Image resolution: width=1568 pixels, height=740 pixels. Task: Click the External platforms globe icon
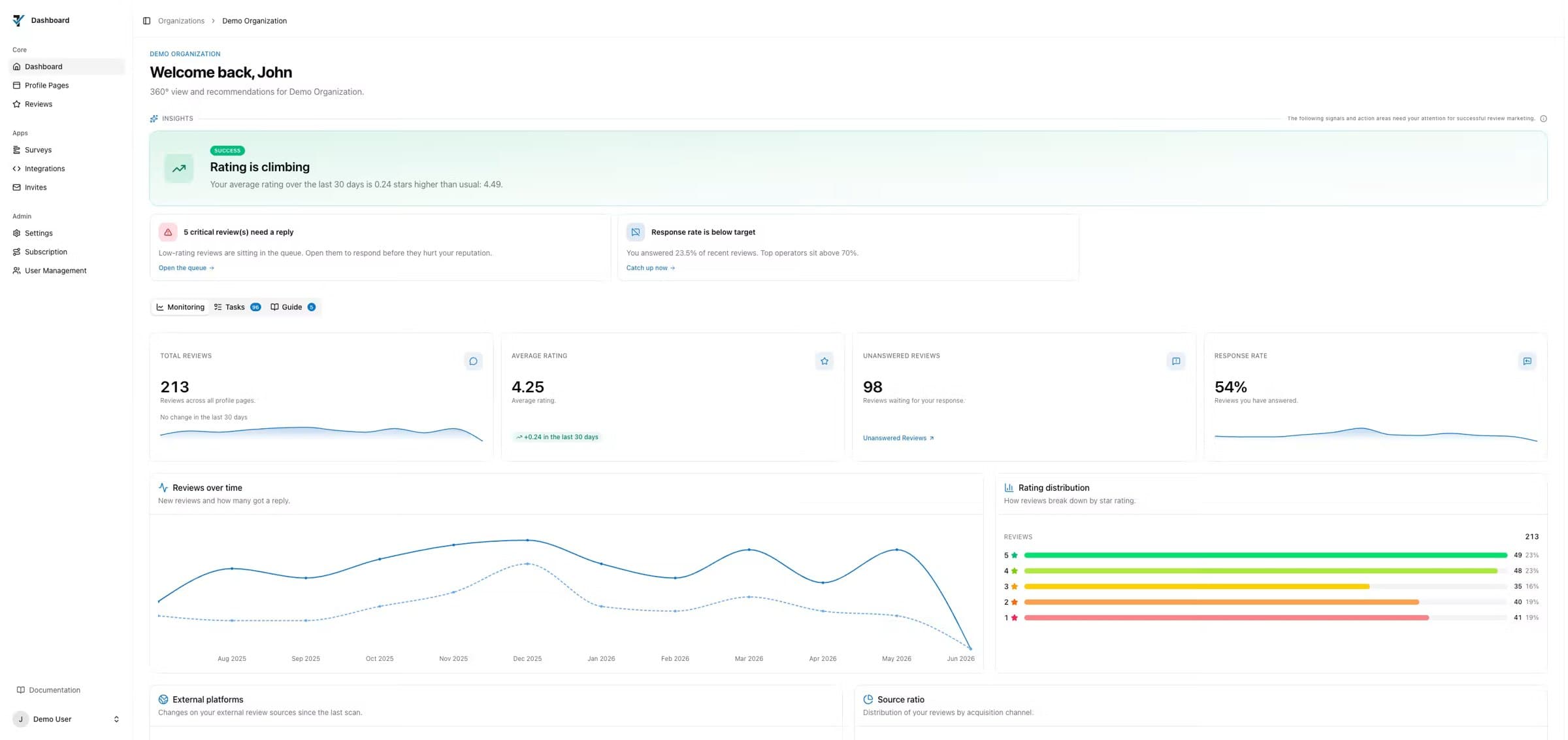click(163, 699)
